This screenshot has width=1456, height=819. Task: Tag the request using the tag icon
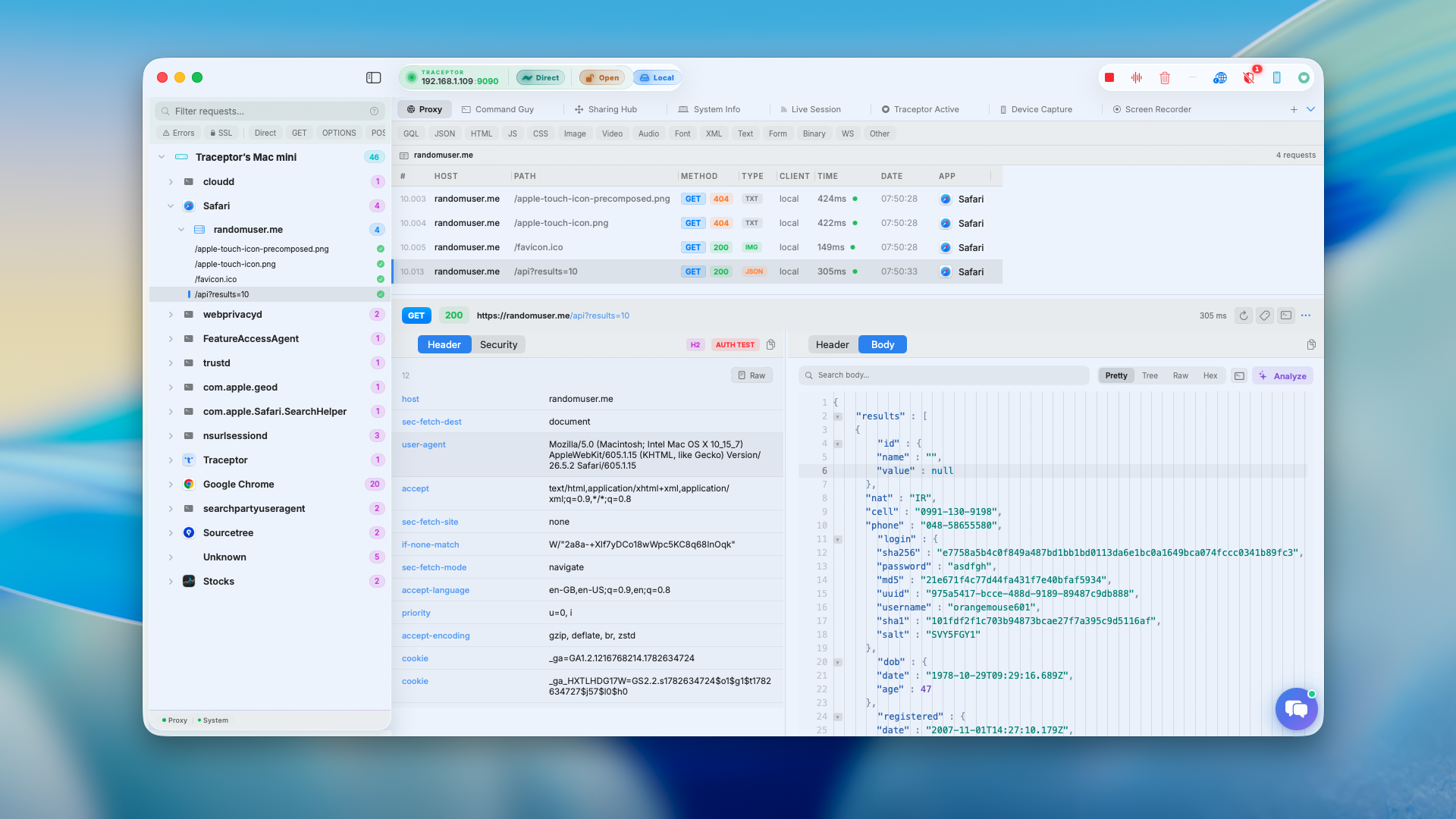click(1265, 315)
